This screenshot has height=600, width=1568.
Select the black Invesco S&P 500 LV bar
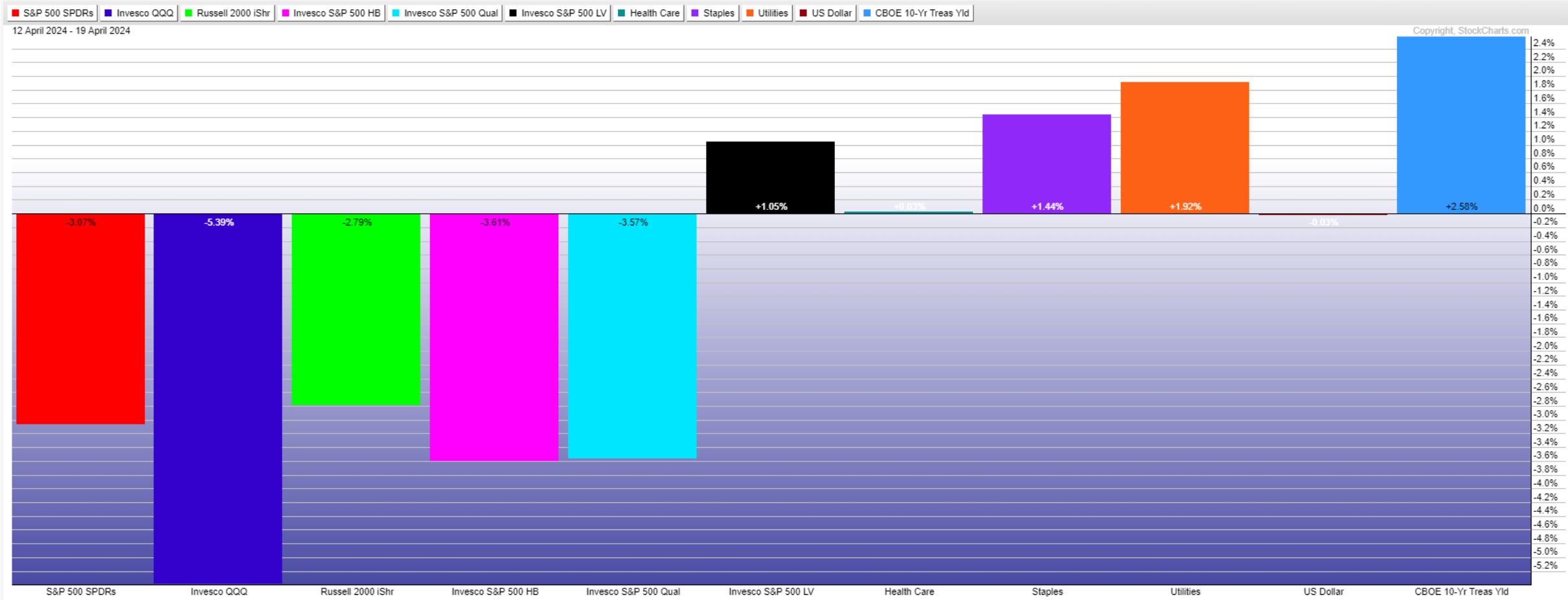(x=770, y=178)
